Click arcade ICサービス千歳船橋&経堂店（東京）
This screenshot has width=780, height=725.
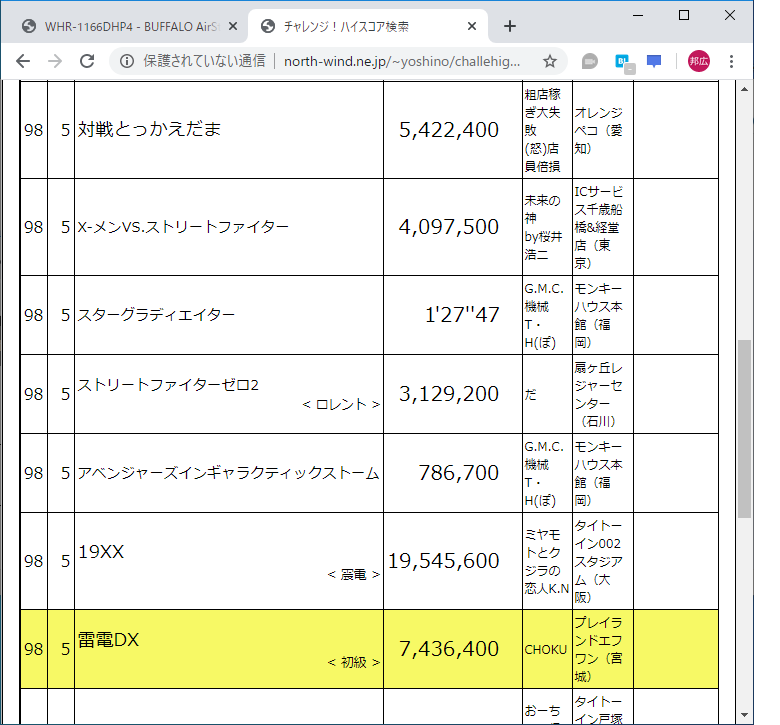(598, 227)
